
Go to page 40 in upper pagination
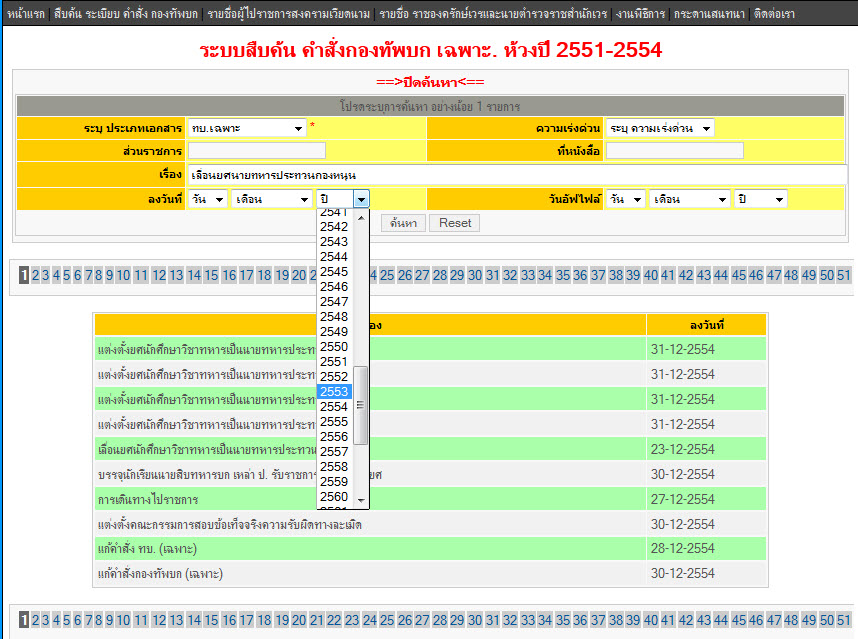(651, 275)
